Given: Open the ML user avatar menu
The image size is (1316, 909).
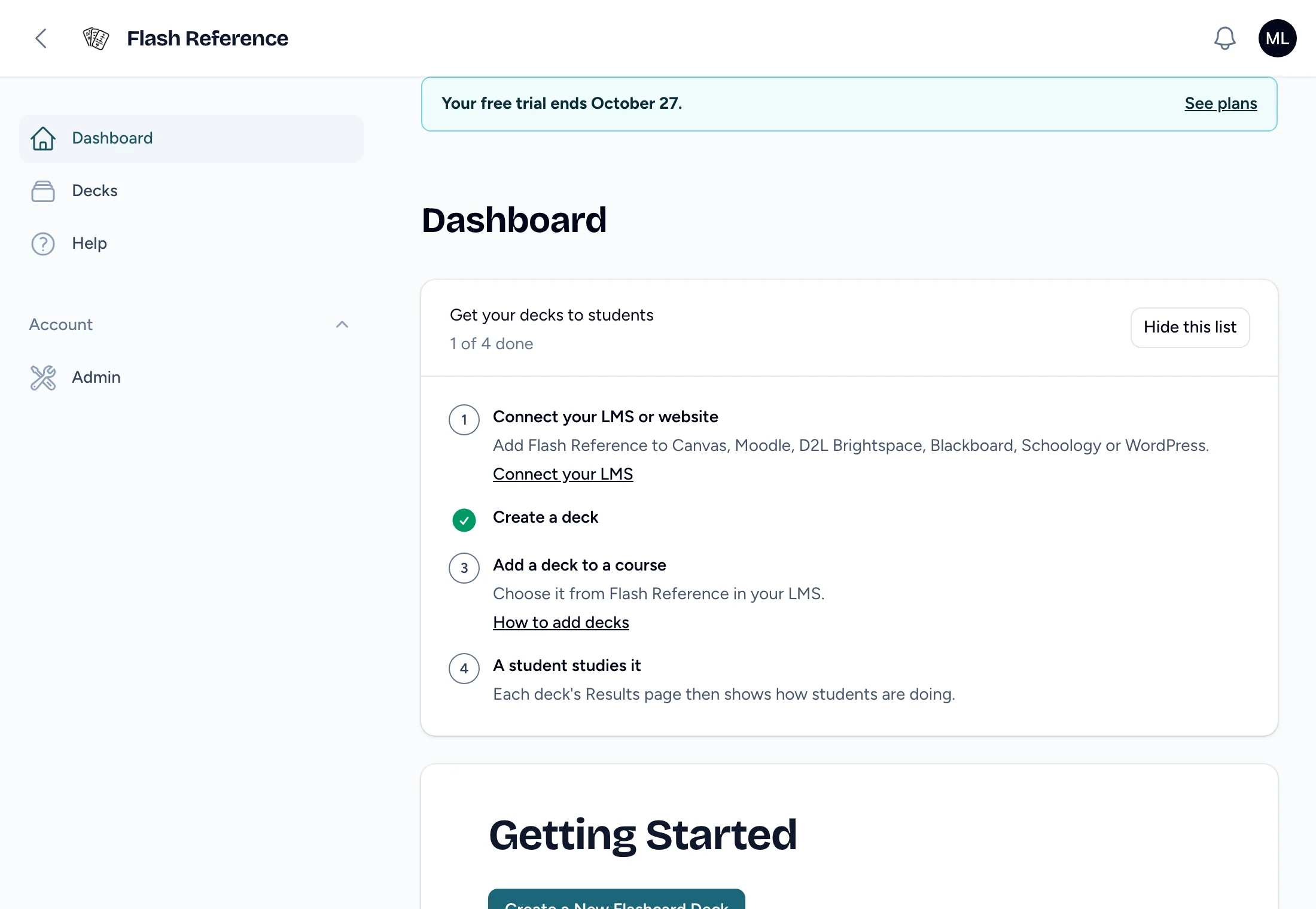Looking at the screenshot, I should [x=1277, y=38].
